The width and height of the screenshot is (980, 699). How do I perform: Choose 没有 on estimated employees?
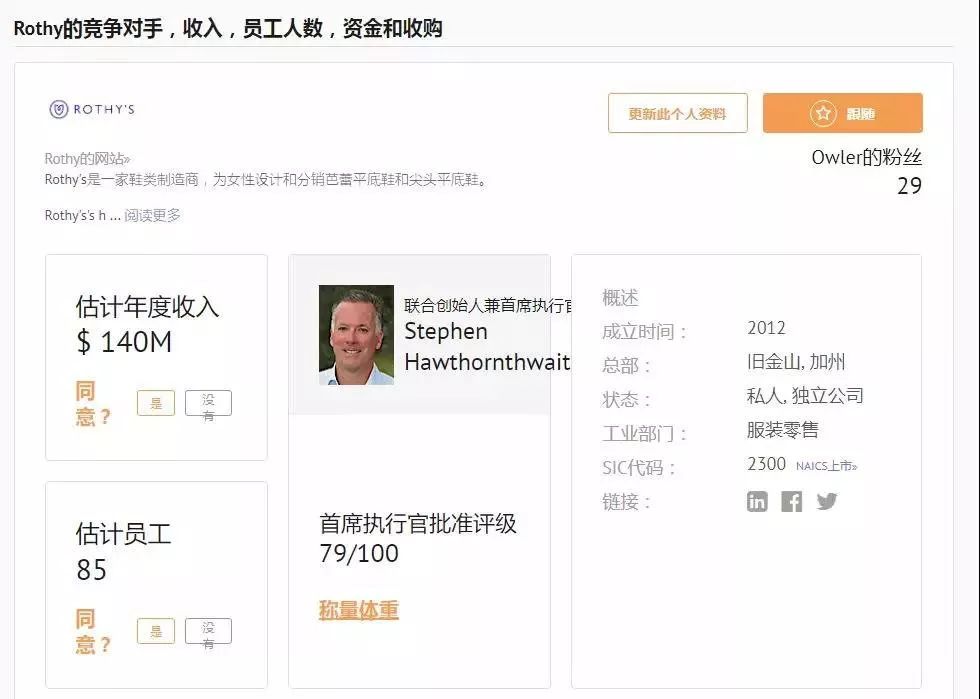[x=208, y=631]
